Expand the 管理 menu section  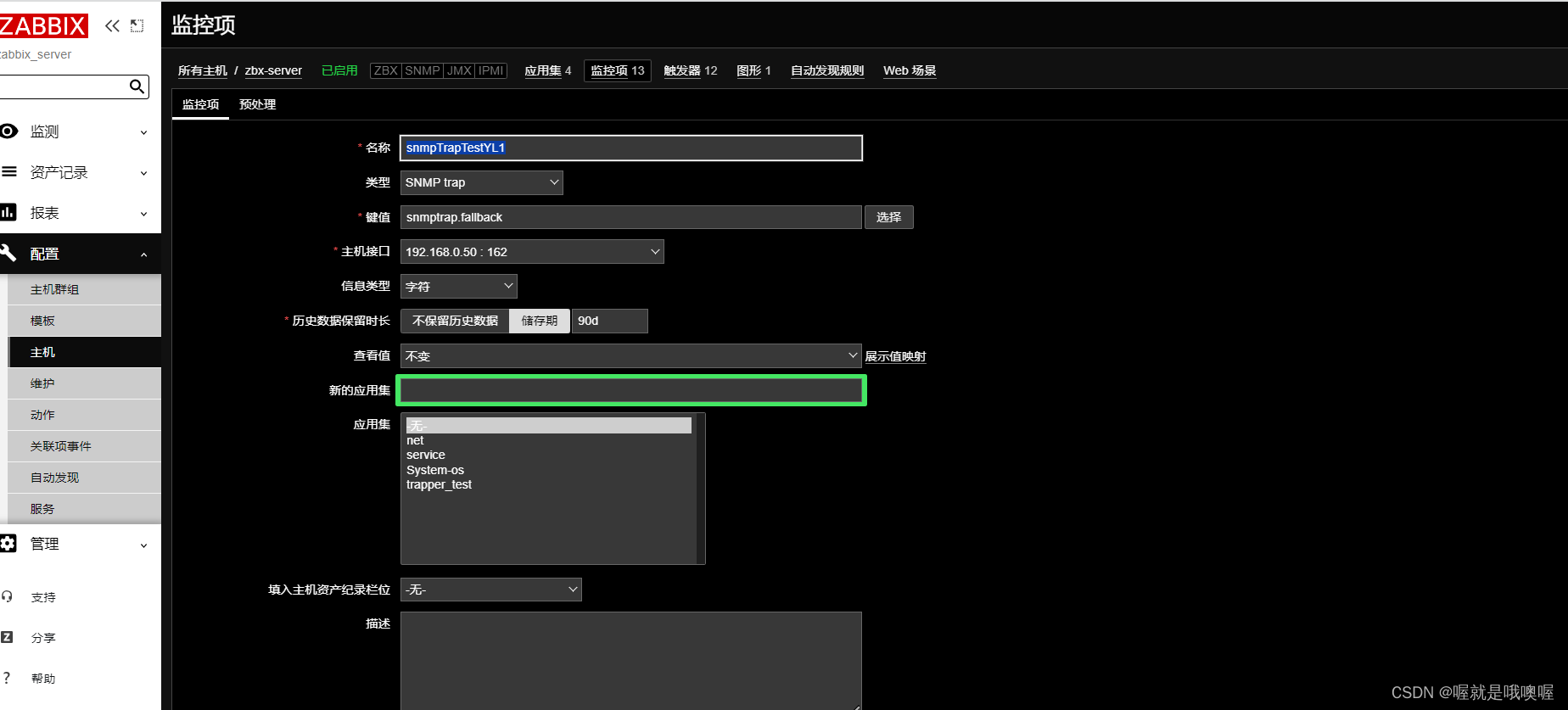click(81, 544)
